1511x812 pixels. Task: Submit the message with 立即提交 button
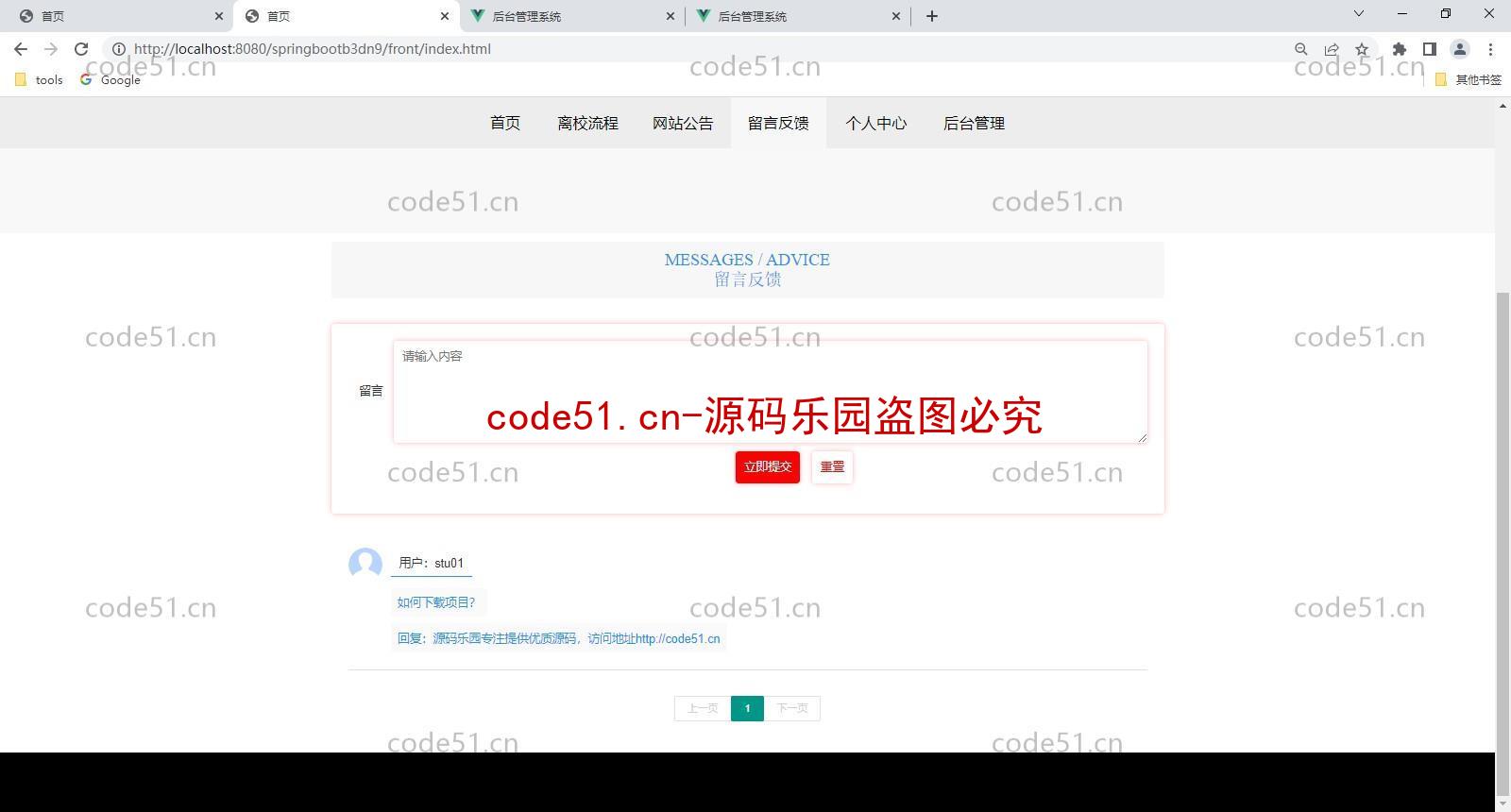tap(768, 467)
